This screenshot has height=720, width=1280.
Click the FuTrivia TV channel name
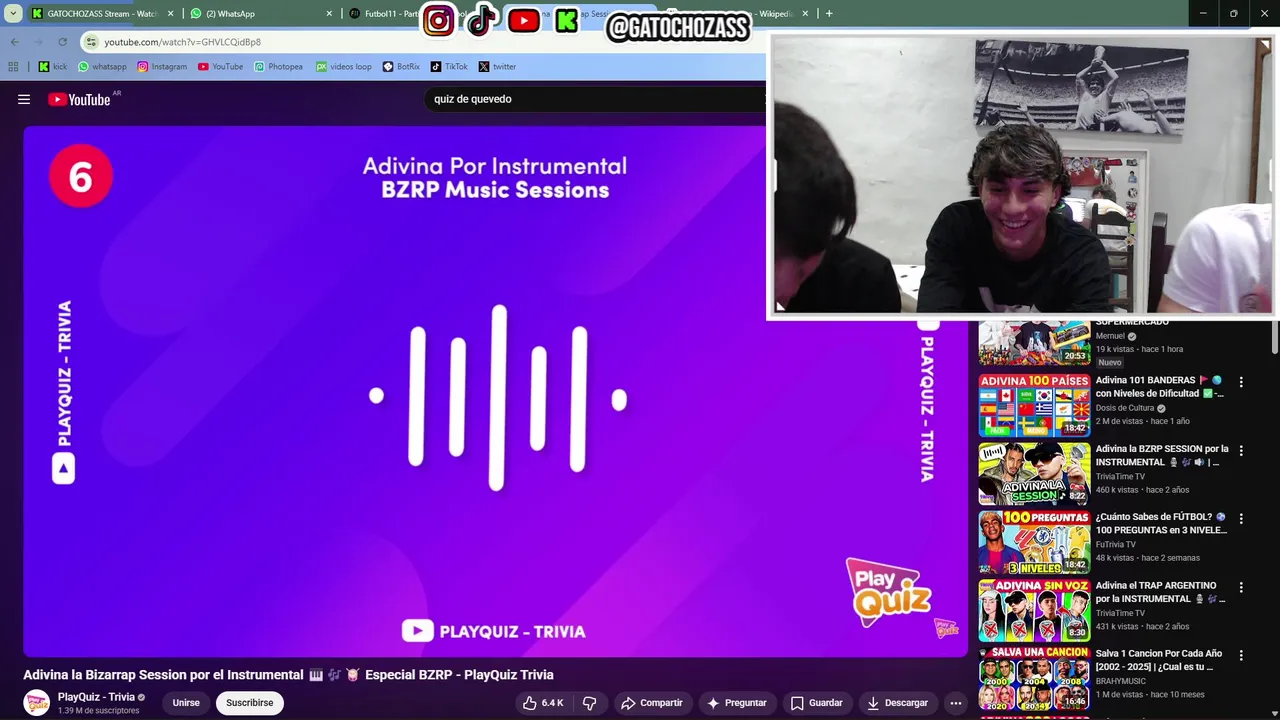coord(1116,545)
